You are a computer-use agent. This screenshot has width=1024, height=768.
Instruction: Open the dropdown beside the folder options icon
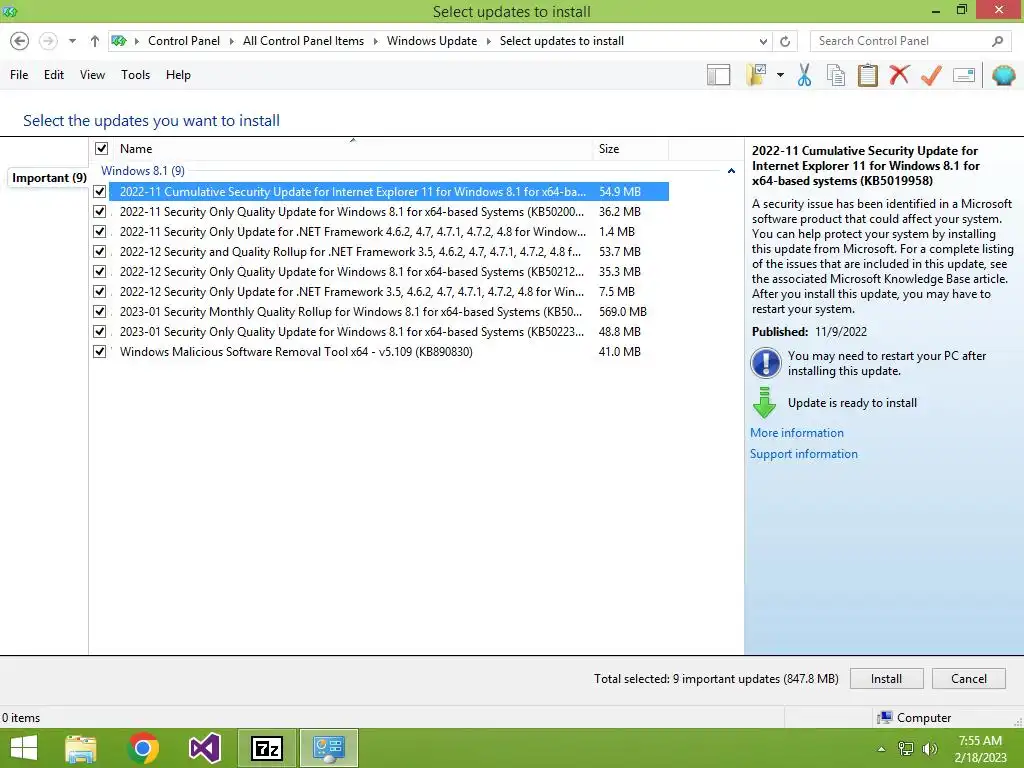(x=780, y=75)
